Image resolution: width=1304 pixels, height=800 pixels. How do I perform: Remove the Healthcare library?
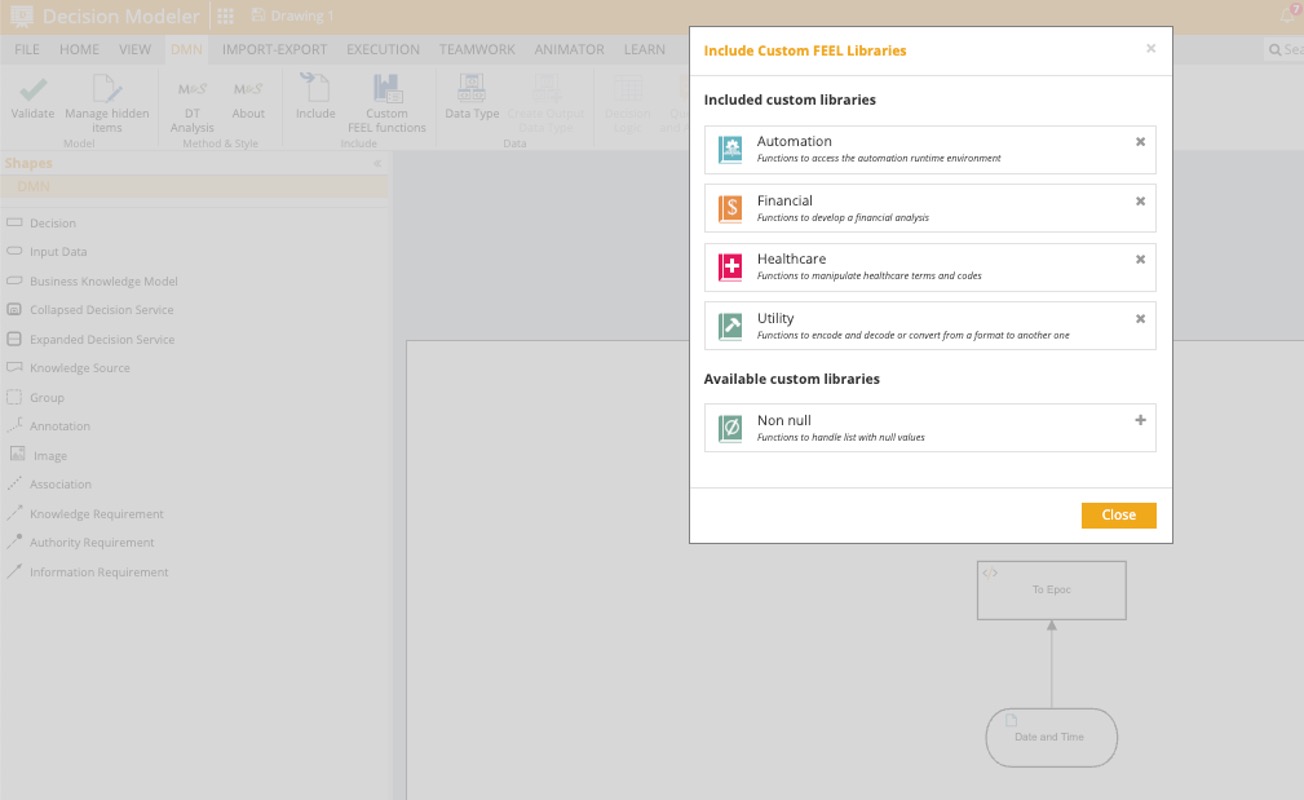tap(1140, 259)
